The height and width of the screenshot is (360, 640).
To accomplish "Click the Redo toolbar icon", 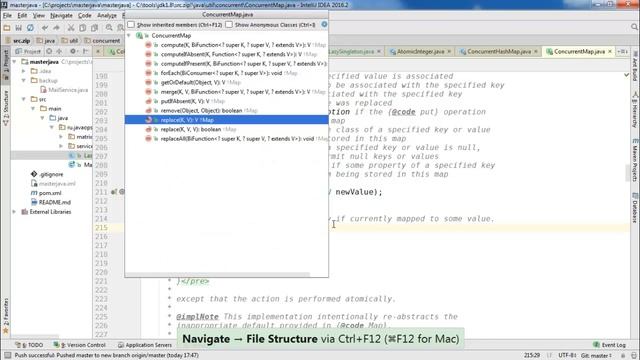I will coord(57,28).
